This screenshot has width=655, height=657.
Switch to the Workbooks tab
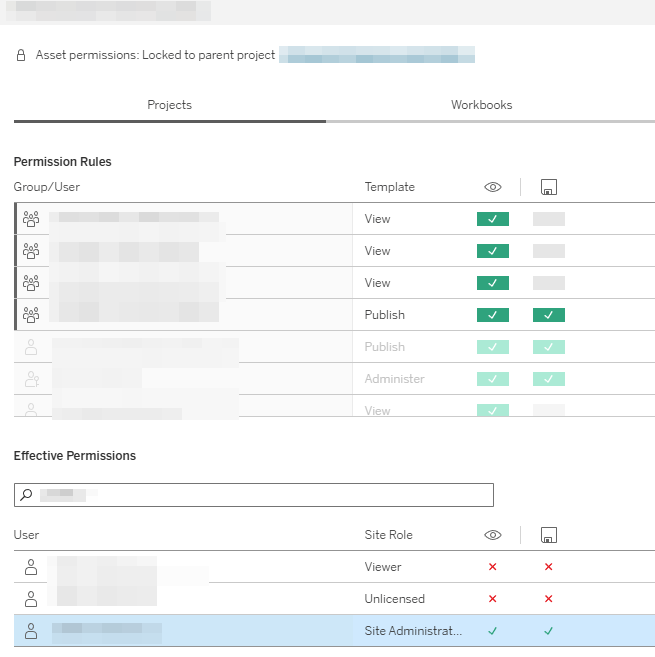coord(481,105)
